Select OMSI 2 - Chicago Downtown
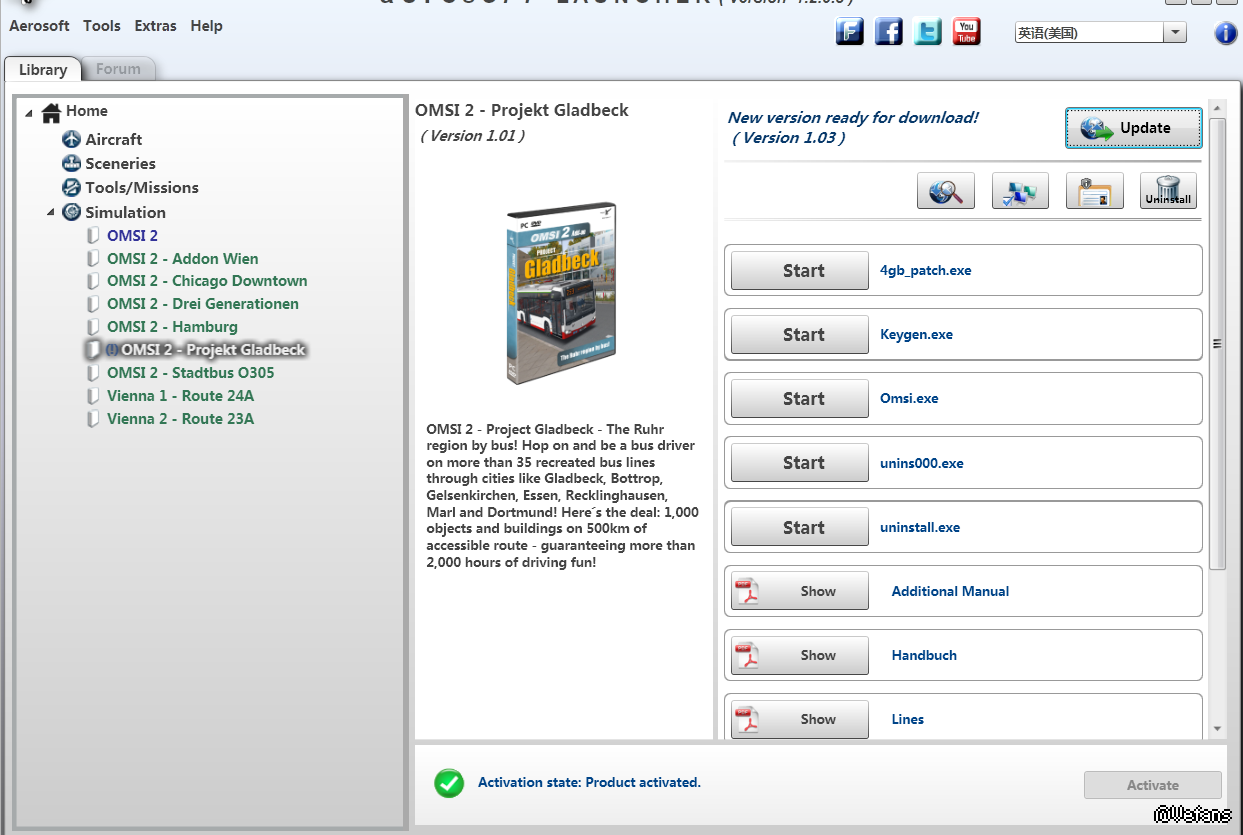 coord(207,281)
